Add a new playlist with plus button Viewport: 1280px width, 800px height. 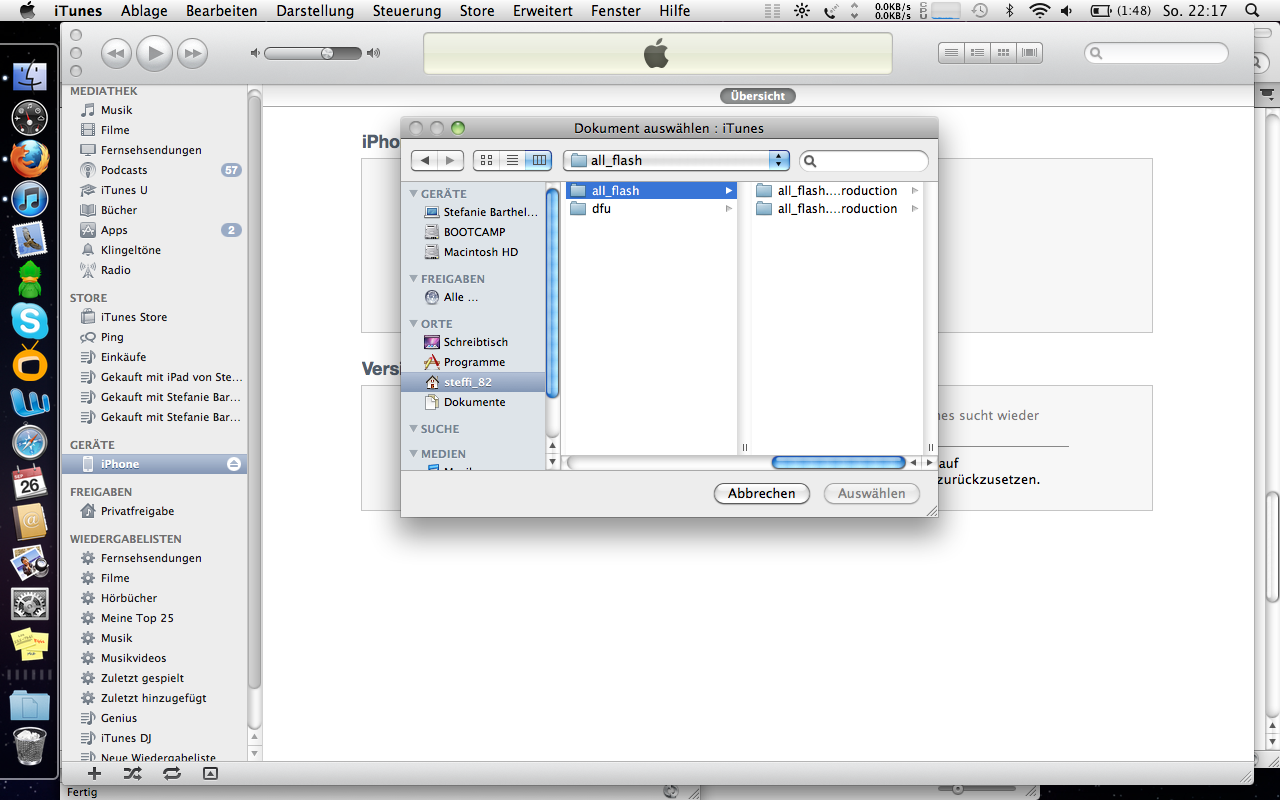coord(94,773)
